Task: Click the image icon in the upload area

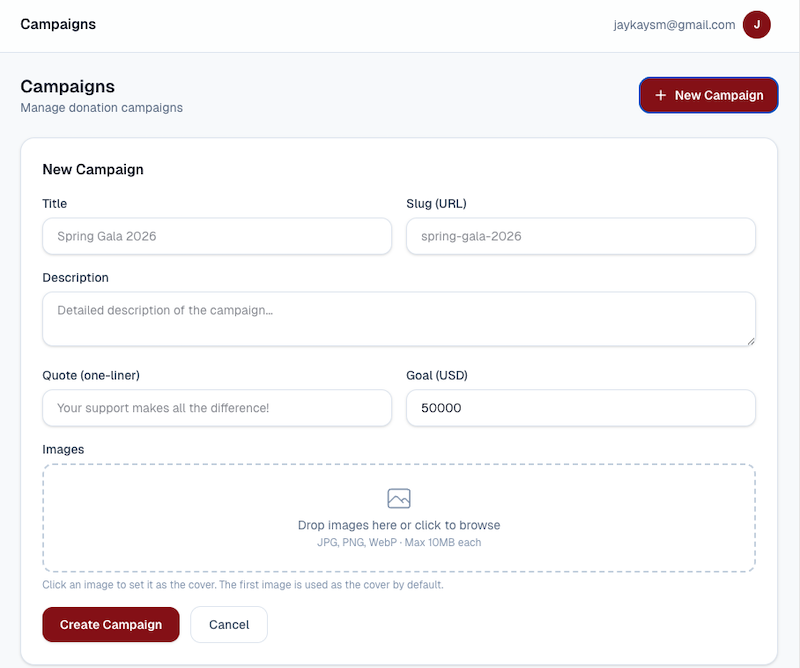Action: (x=399, y=498)
